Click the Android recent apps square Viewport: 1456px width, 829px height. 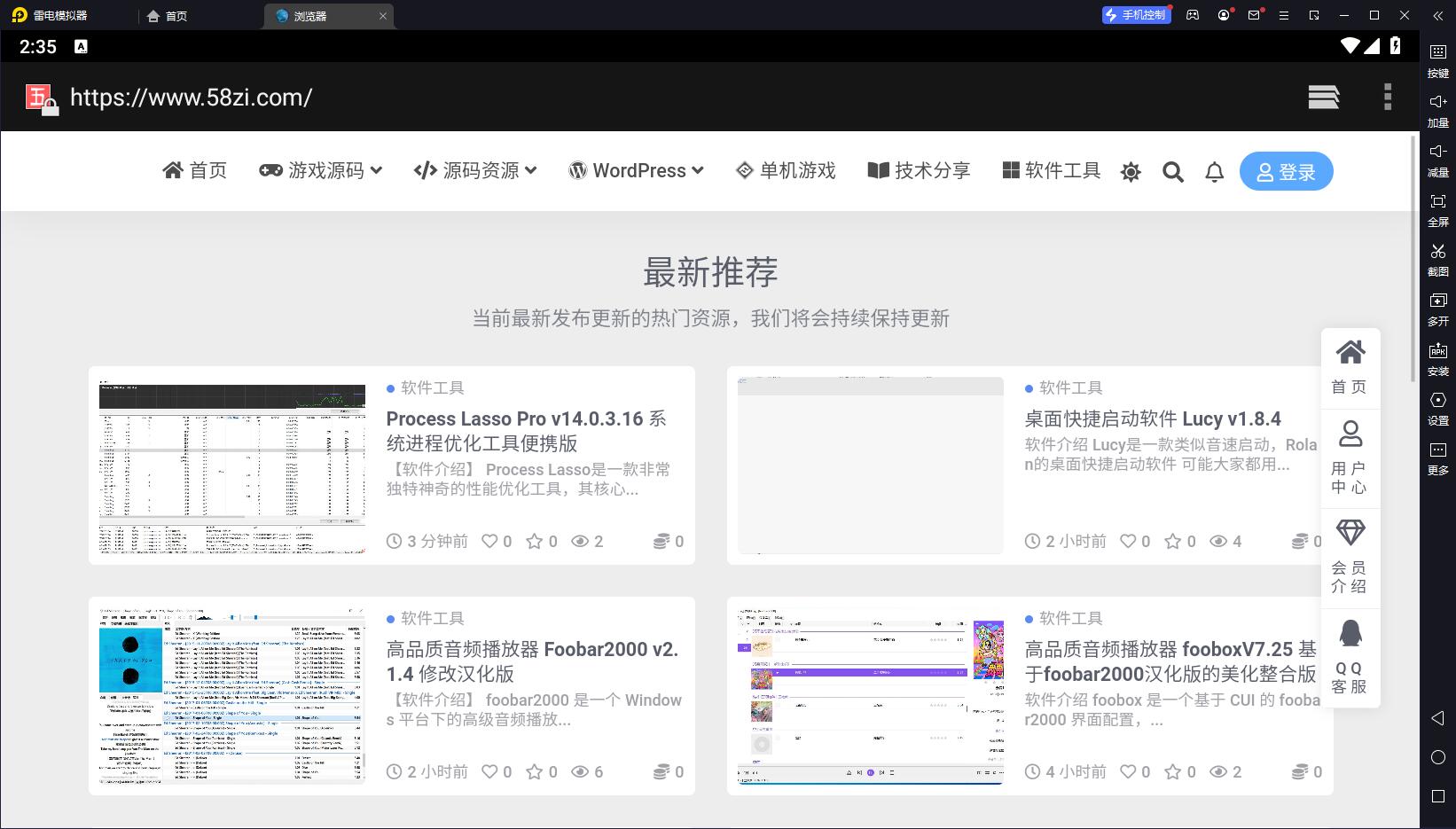point(1438,796)
